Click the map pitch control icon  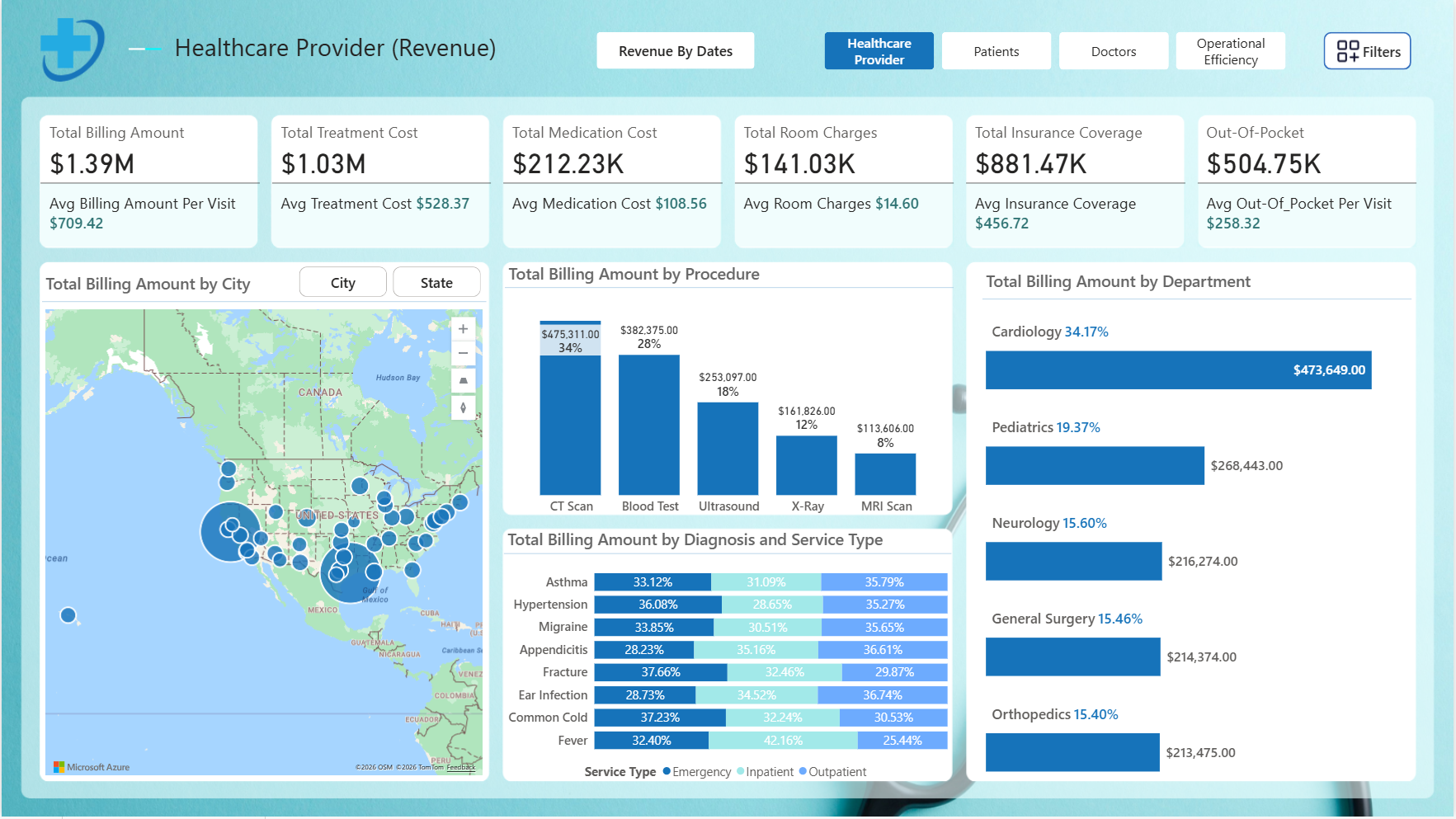coord(463,380)
